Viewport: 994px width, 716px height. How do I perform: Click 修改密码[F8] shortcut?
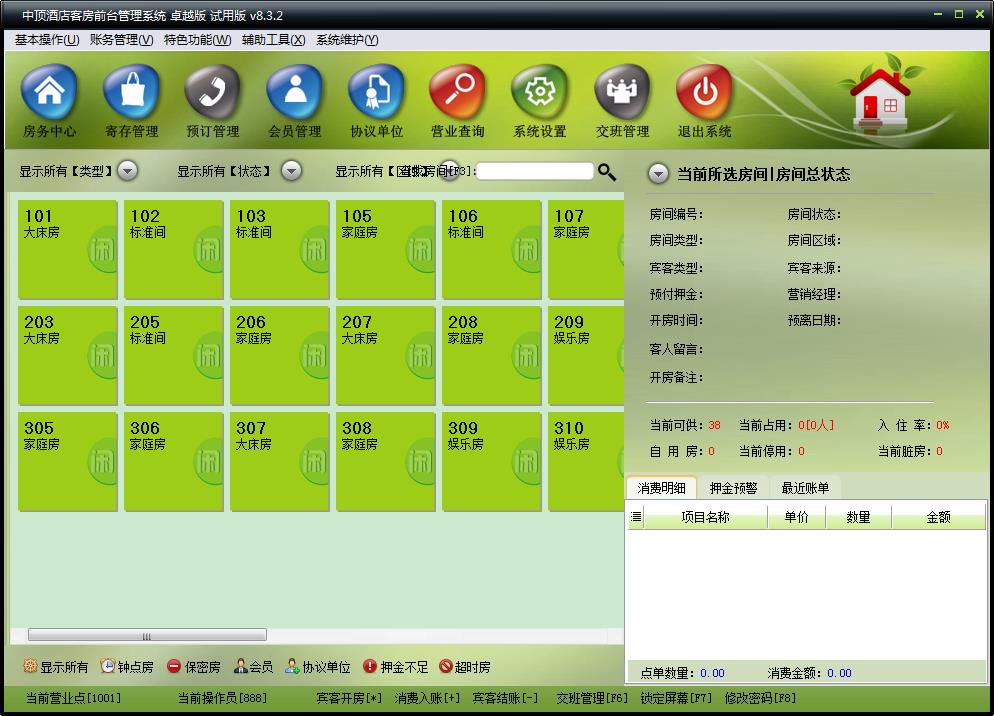pos(760,698)
